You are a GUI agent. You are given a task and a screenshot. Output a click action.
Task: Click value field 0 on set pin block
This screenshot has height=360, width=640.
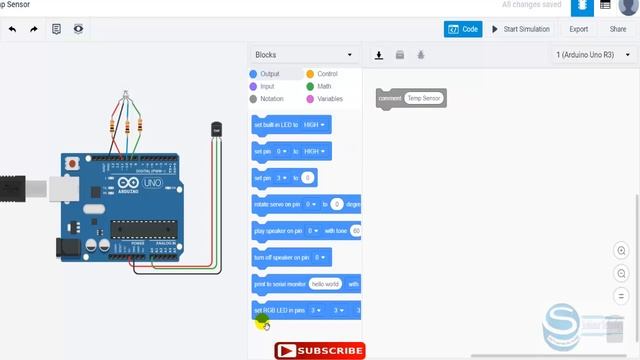pos(308,178)
